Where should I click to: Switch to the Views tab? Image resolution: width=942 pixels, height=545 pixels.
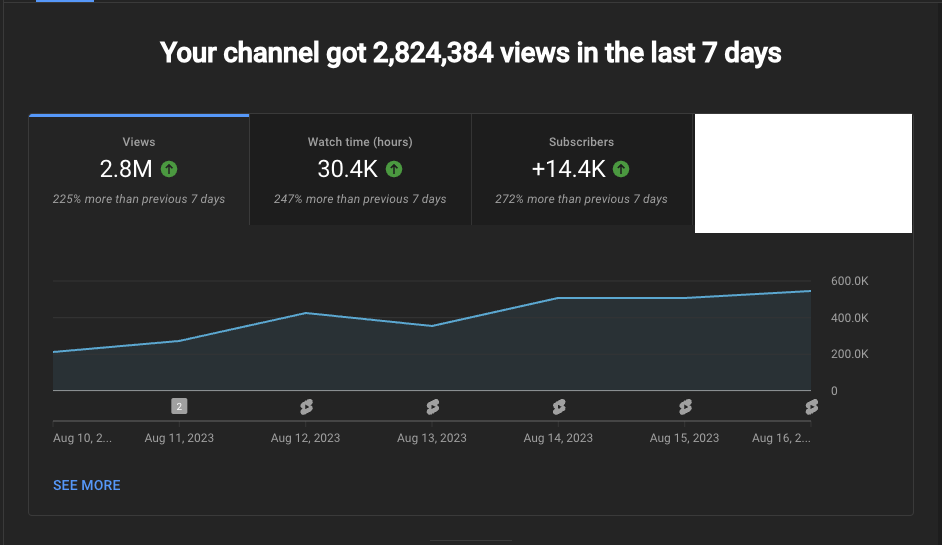pos(139,170)
